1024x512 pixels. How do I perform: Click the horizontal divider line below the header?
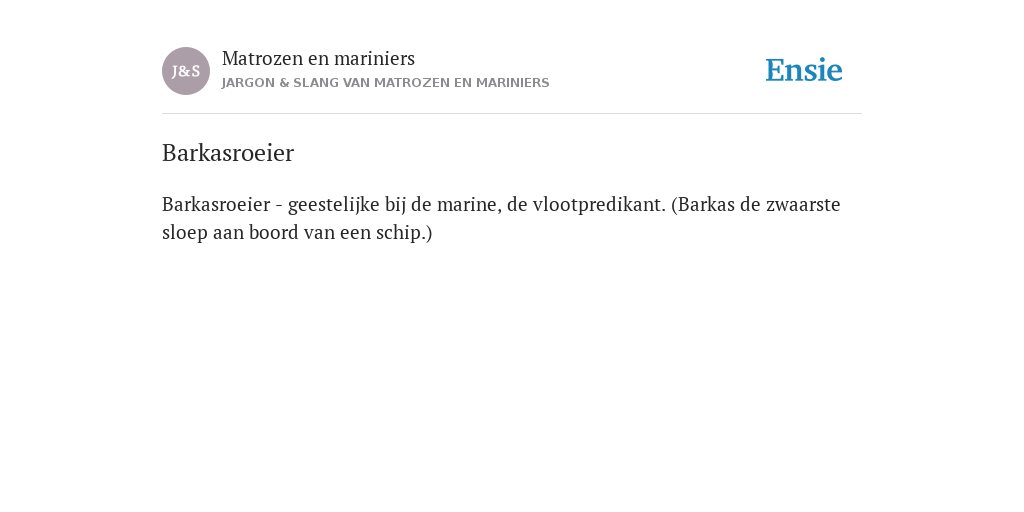click(512, 114)
